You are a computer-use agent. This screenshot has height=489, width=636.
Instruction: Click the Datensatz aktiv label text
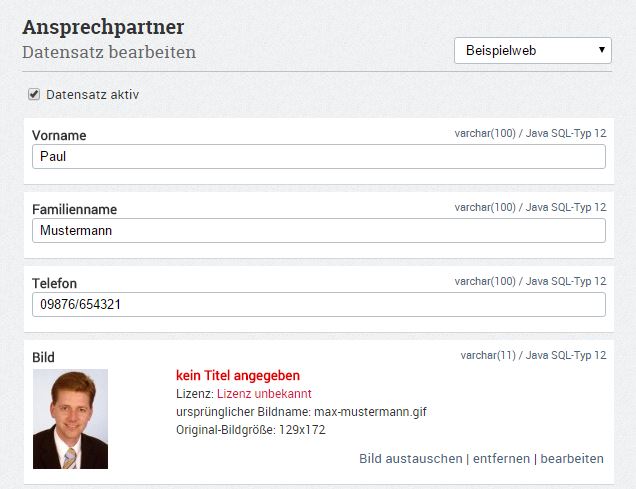92,95
